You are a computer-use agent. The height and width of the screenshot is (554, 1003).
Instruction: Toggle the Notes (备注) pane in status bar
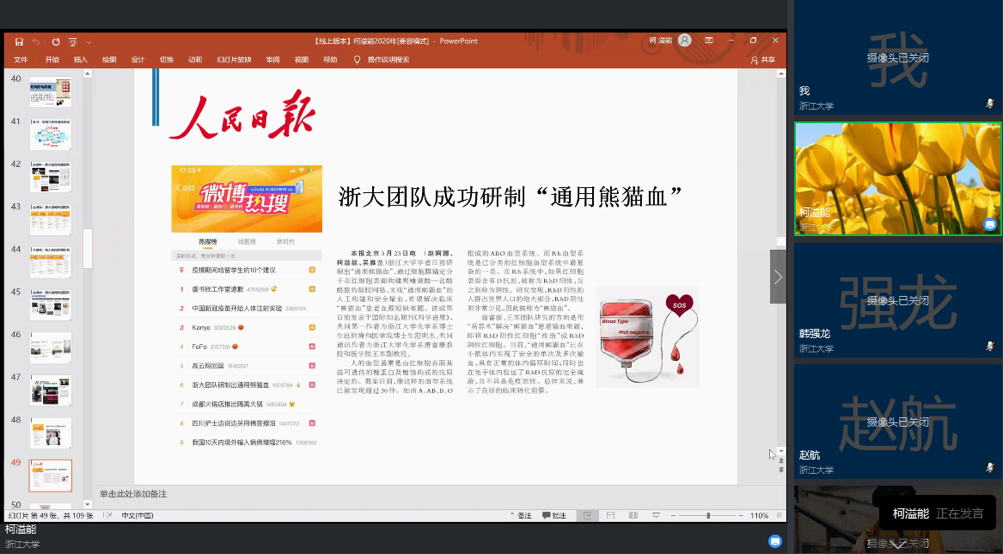(x=520, y=516)
